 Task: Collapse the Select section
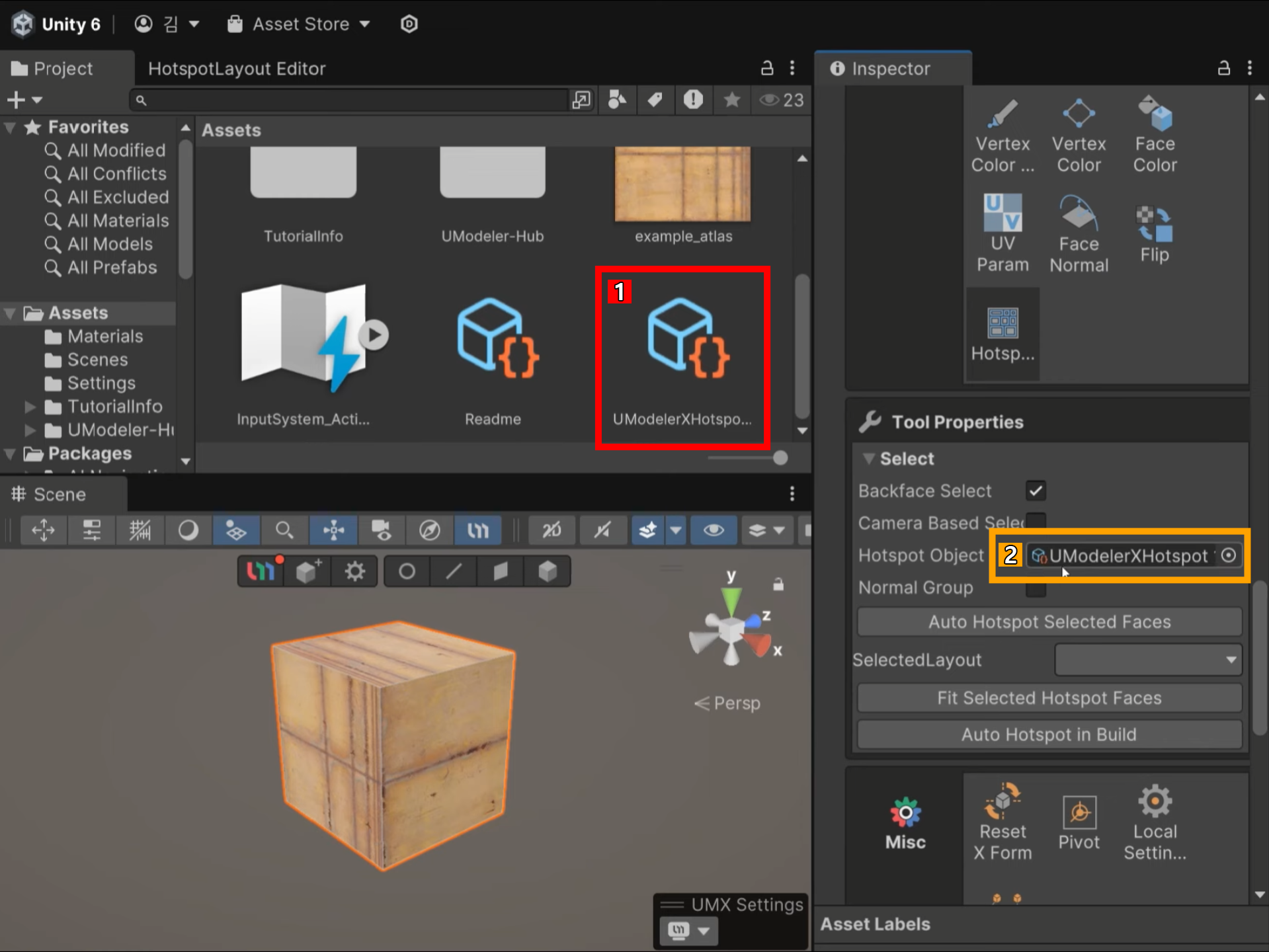[x=869, y=459]
